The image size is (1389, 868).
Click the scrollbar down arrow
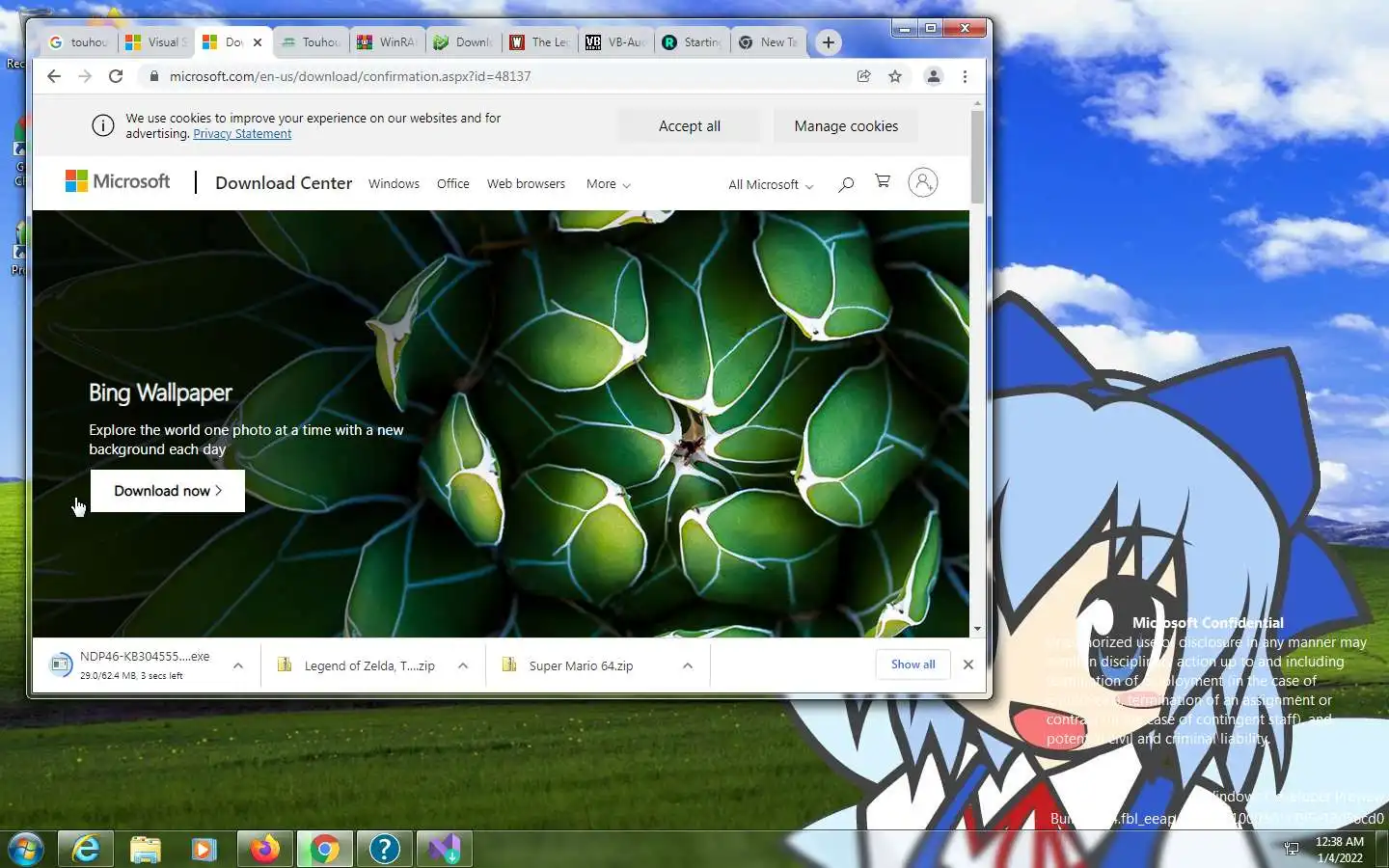click(x=977, y=629)
